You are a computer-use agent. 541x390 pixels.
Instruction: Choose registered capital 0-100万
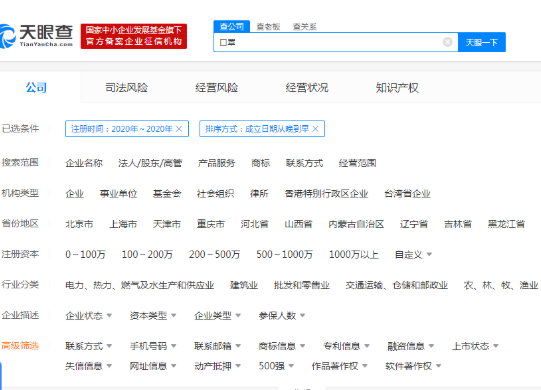(85, 254)
